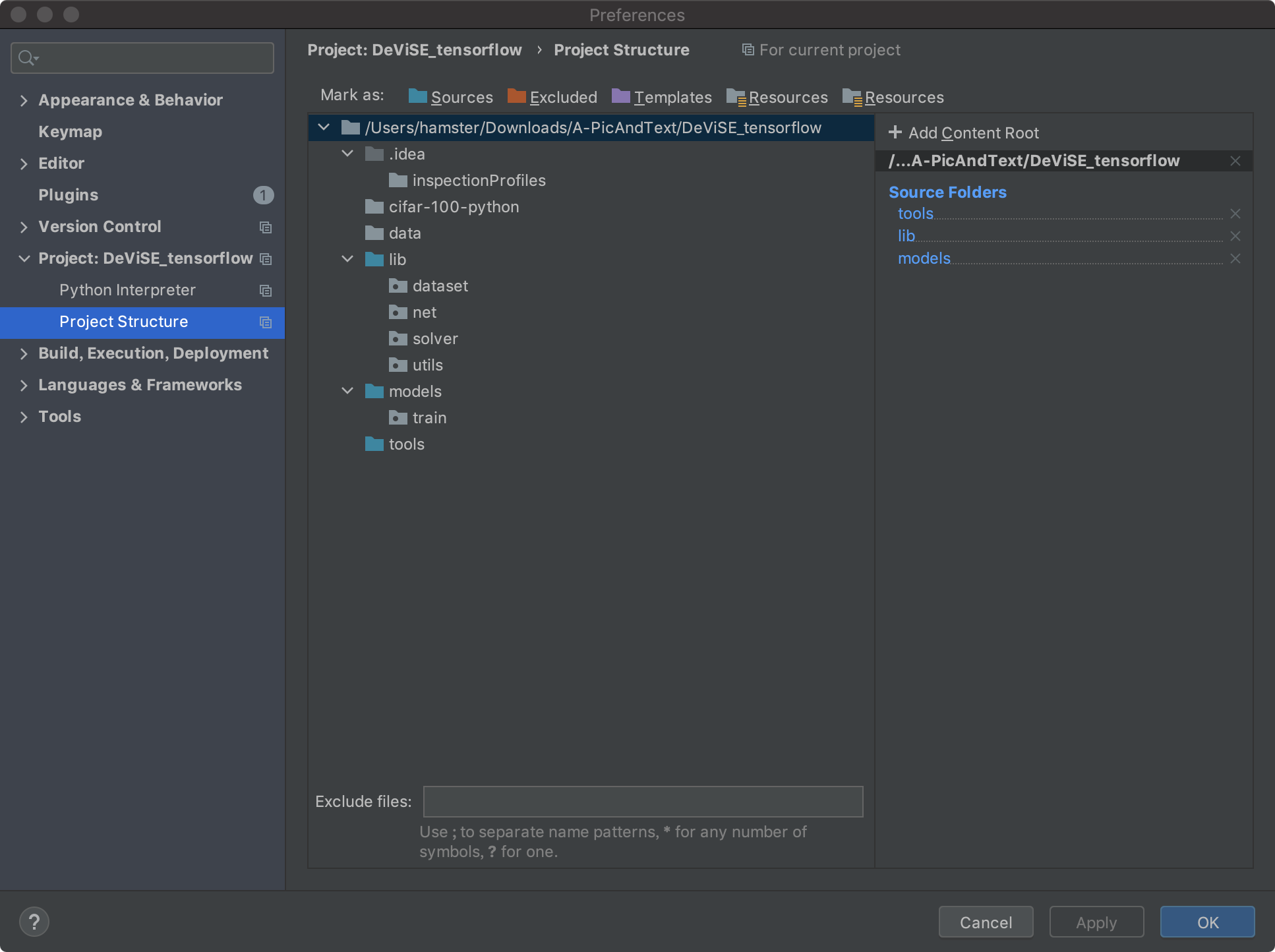
Task: Collapse the lib folder tree
Action: (348, 259)
